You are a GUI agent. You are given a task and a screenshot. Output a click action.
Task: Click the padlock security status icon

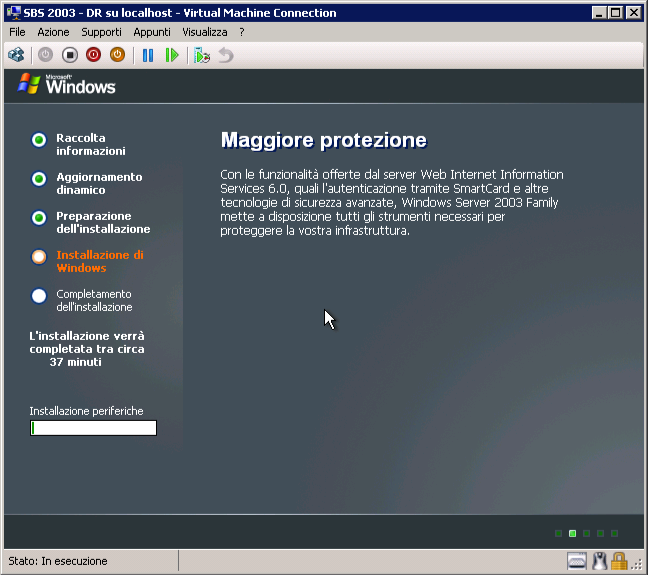point(619,561)
